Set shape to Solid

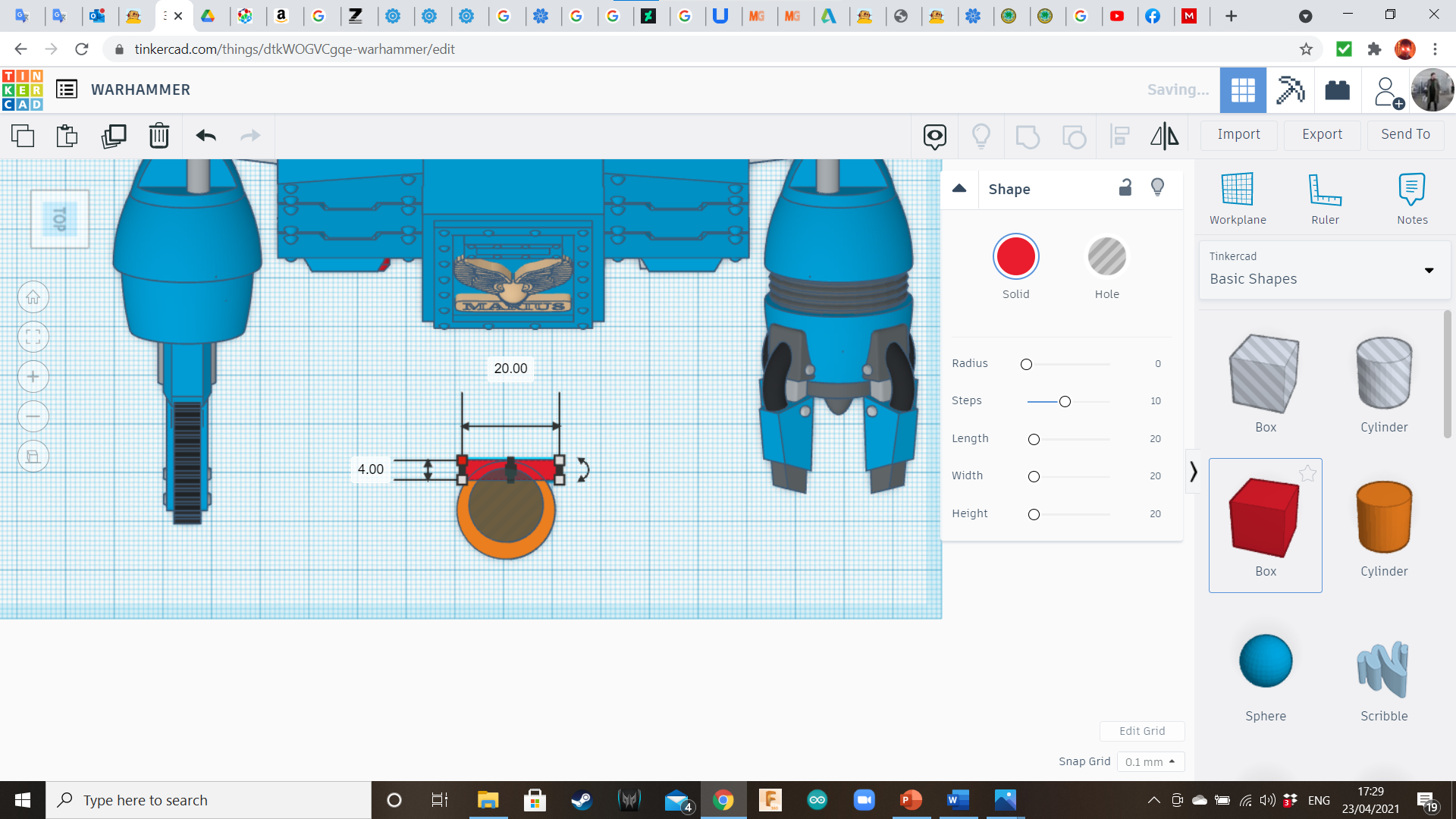coord(1015,257)
